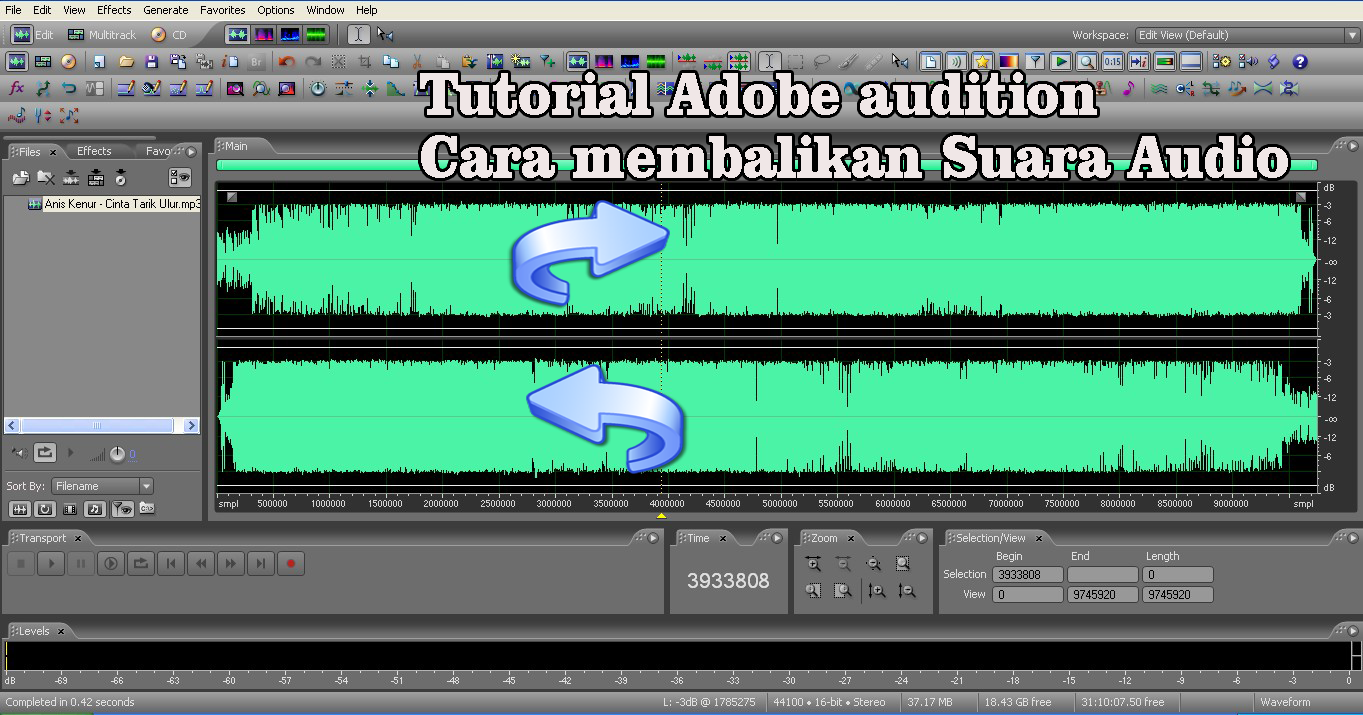
Task: Click the 0:15 time panel toggle icon
Action: point(1113,62)
